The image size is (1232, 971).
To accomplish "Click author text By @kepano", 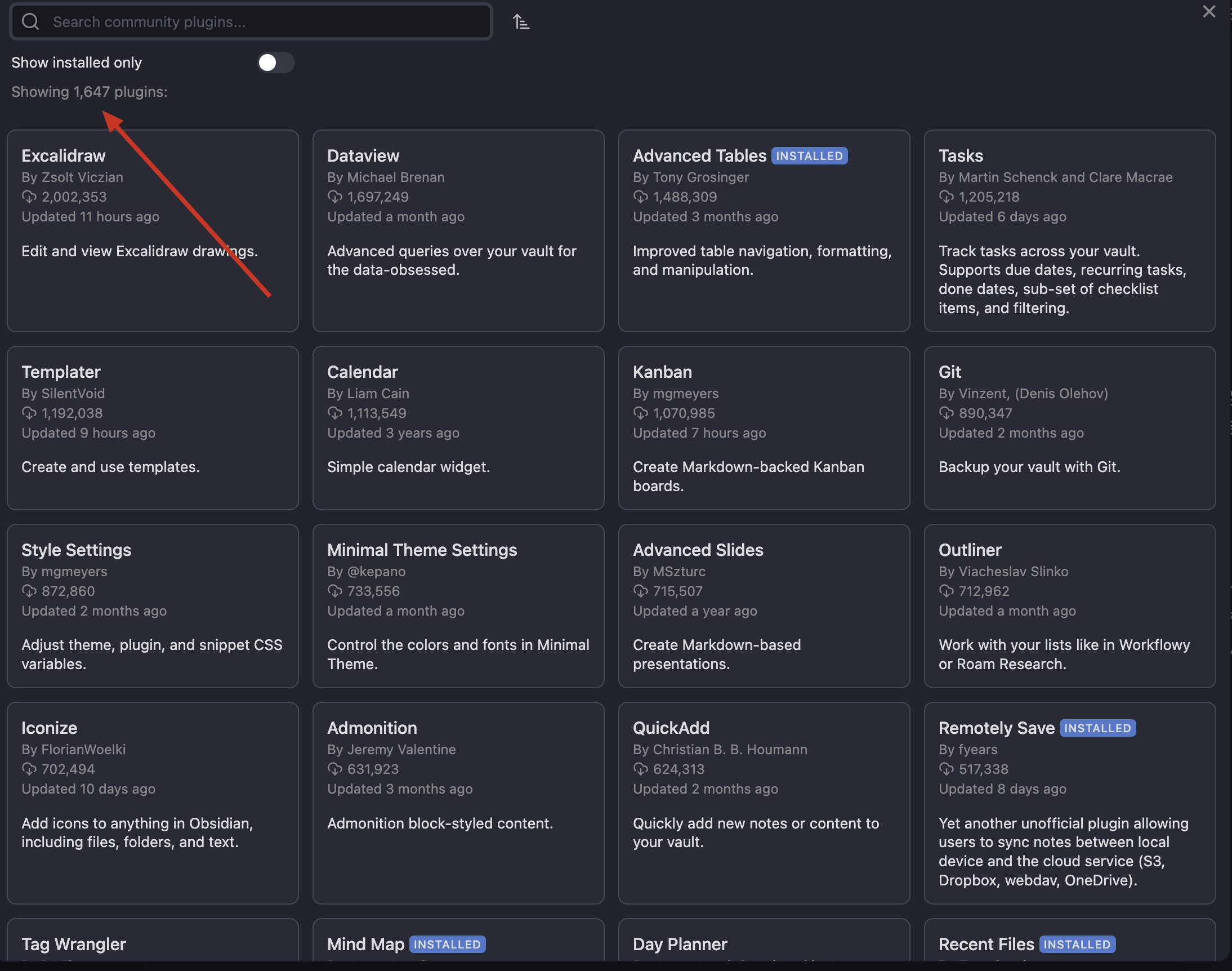I will pos(367,571).
